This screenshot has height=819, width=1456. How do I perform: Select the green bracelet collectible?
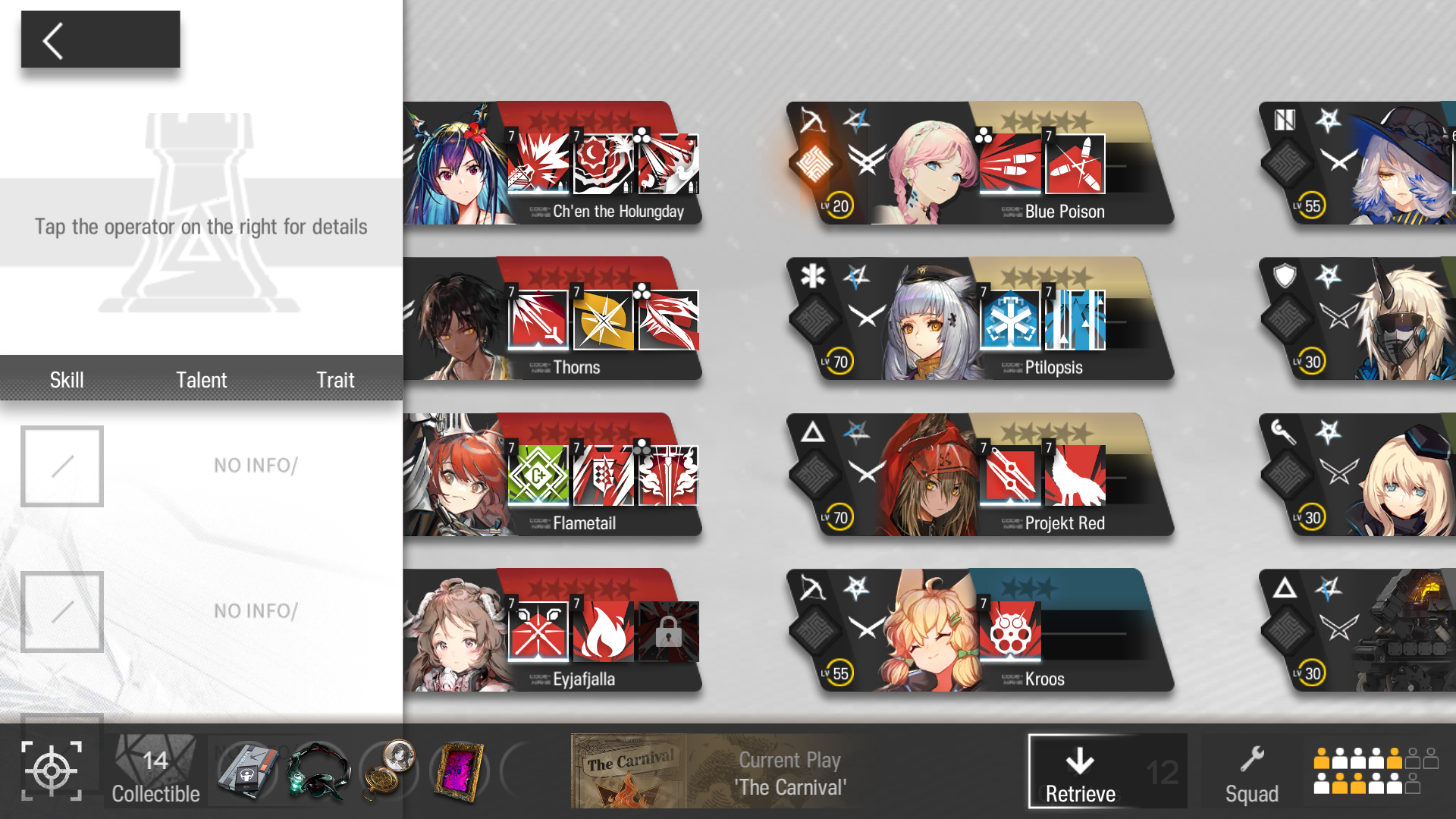tap(318, 772)
